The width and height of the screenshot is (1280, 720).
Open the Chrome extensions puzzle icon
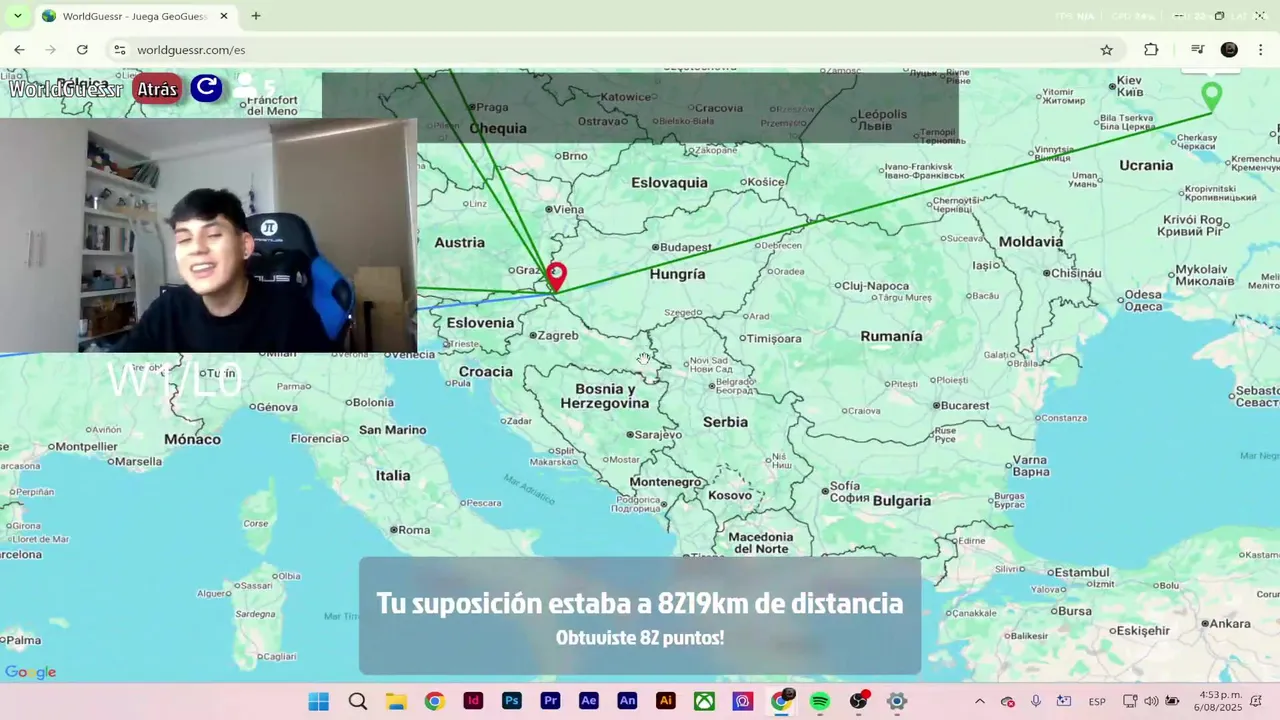point(1151,50)
